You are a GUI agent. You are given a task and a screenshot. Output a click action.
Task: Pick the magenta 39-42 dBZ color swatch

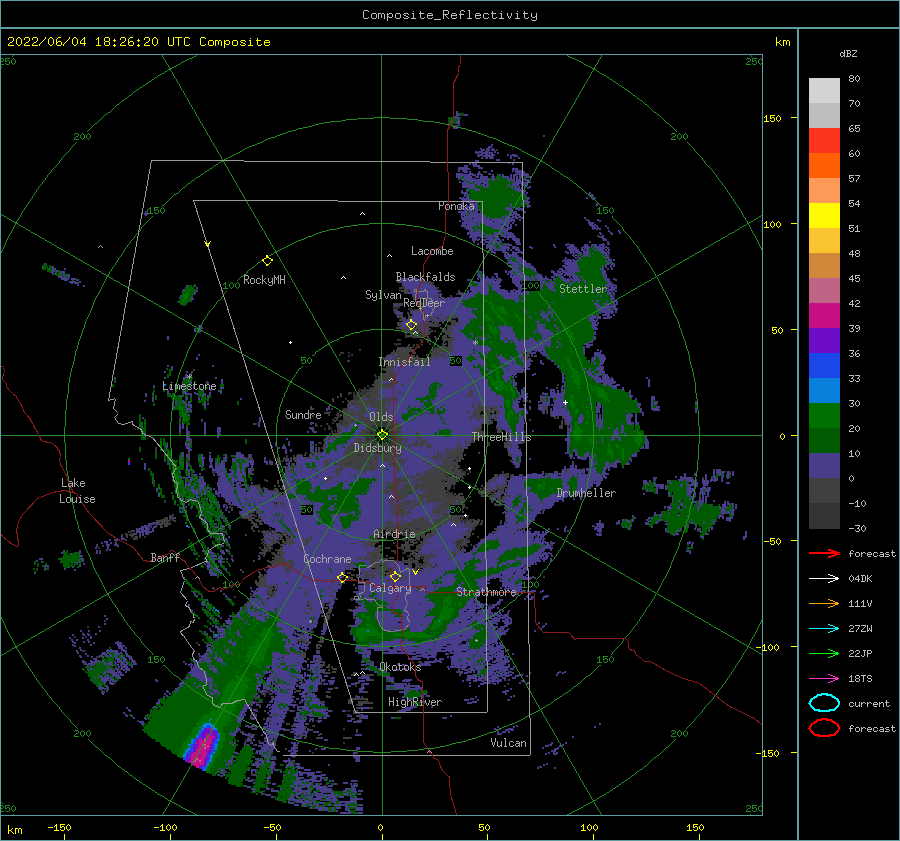(824, 316)
